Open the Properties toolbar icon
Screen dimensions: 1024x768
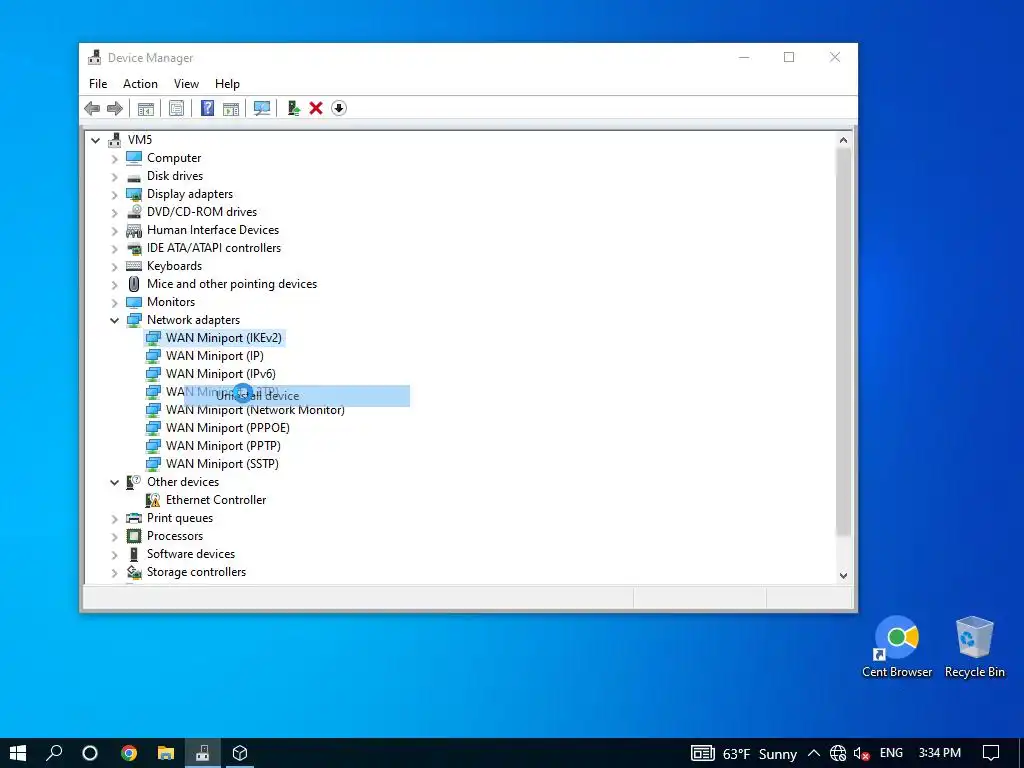[x=176, y=108]
